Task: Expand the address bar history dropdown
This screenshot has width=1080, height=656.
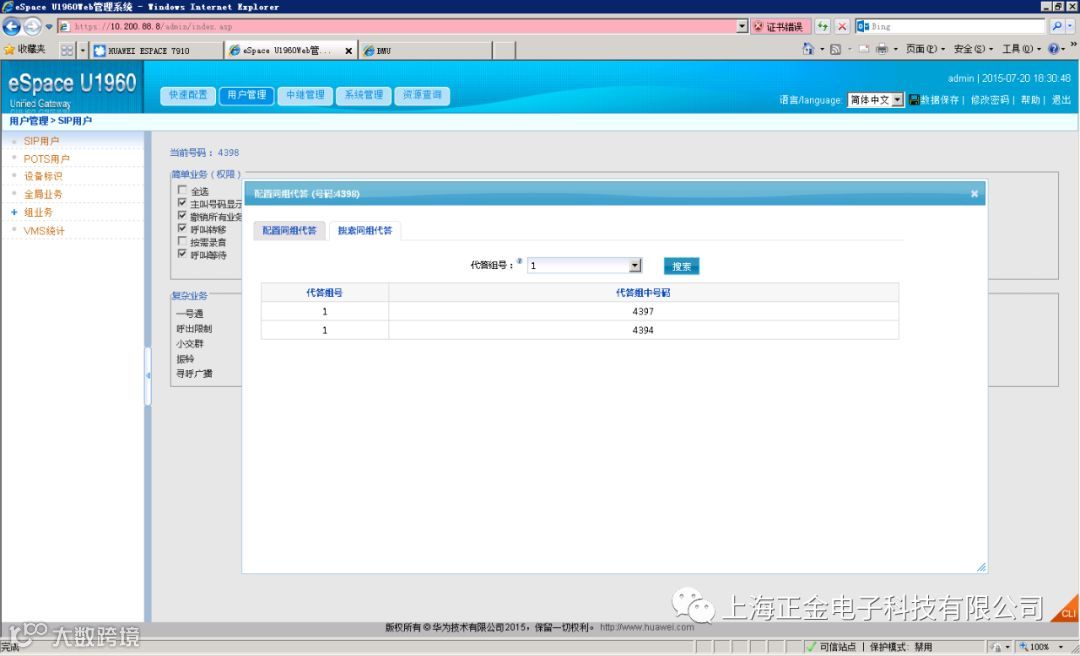Action: pyautogui.click(x=742, y=26)
